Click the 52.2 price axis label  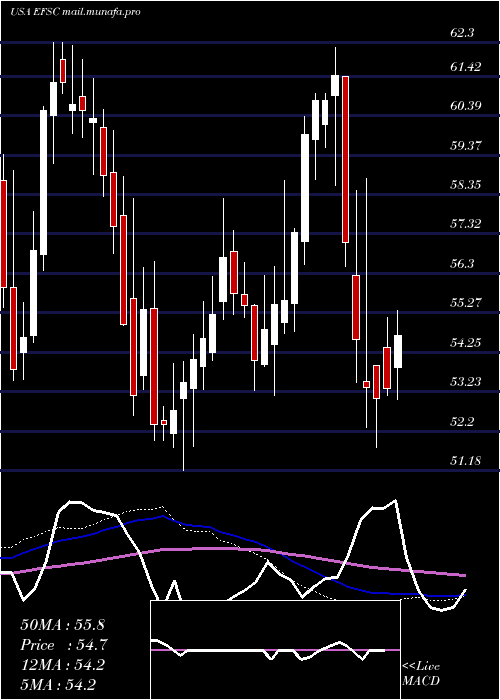pyautogui.click(x=462, y=421)
